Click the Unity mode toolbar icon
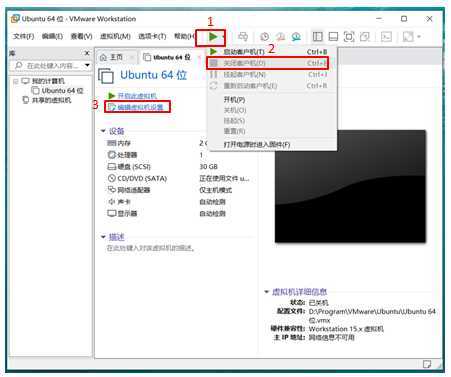The image size is (451, 377). pyautogui.click(x=365, y=37)
